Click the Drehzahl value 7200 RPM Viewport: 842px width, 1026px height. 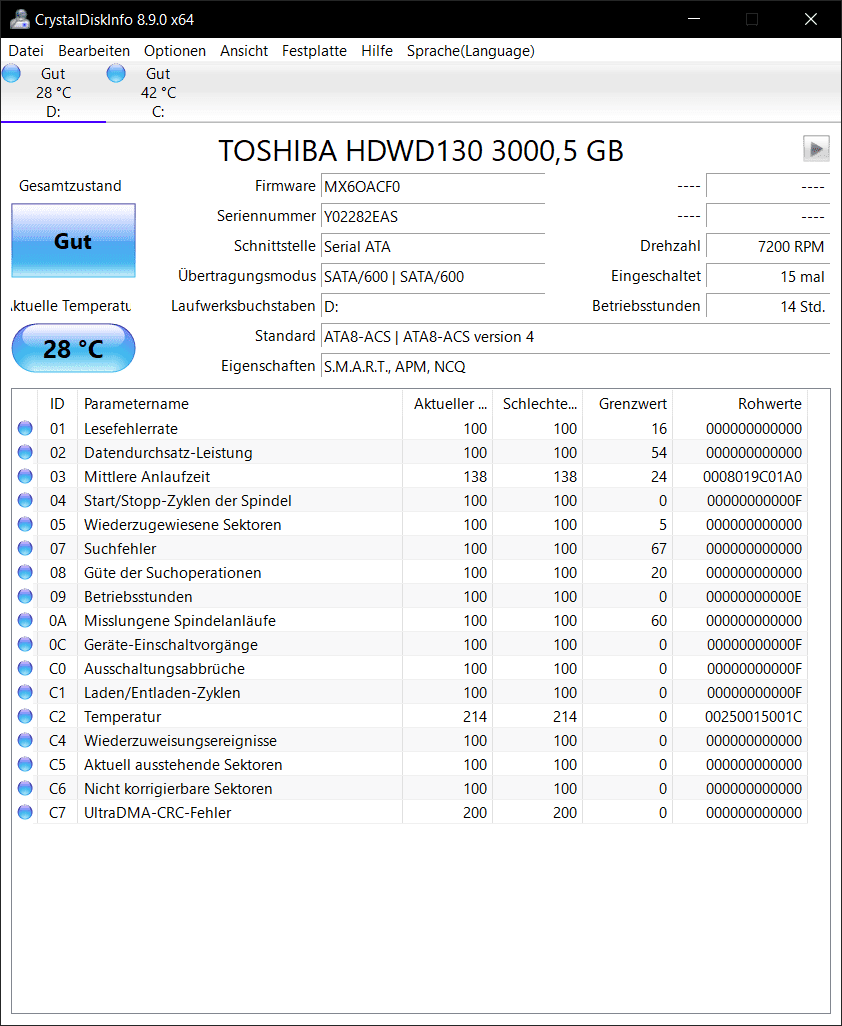(x=768, y=247)
